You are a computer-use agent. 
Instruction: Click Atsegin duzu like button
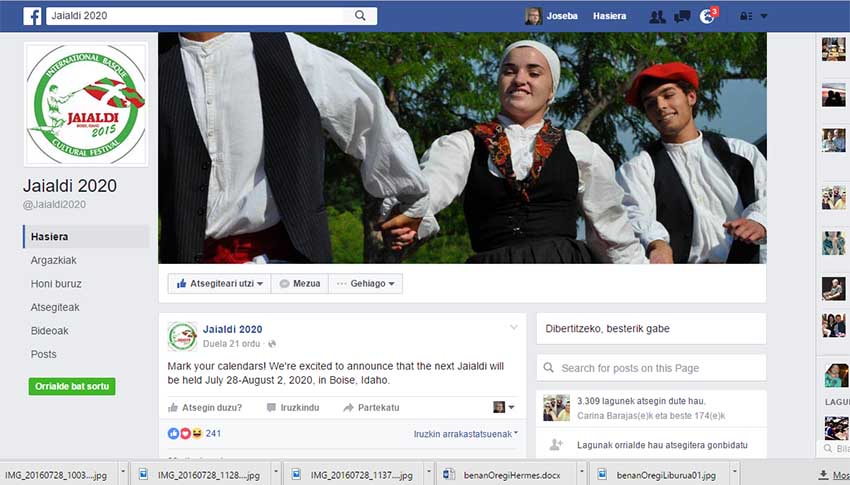click(205, 408)
